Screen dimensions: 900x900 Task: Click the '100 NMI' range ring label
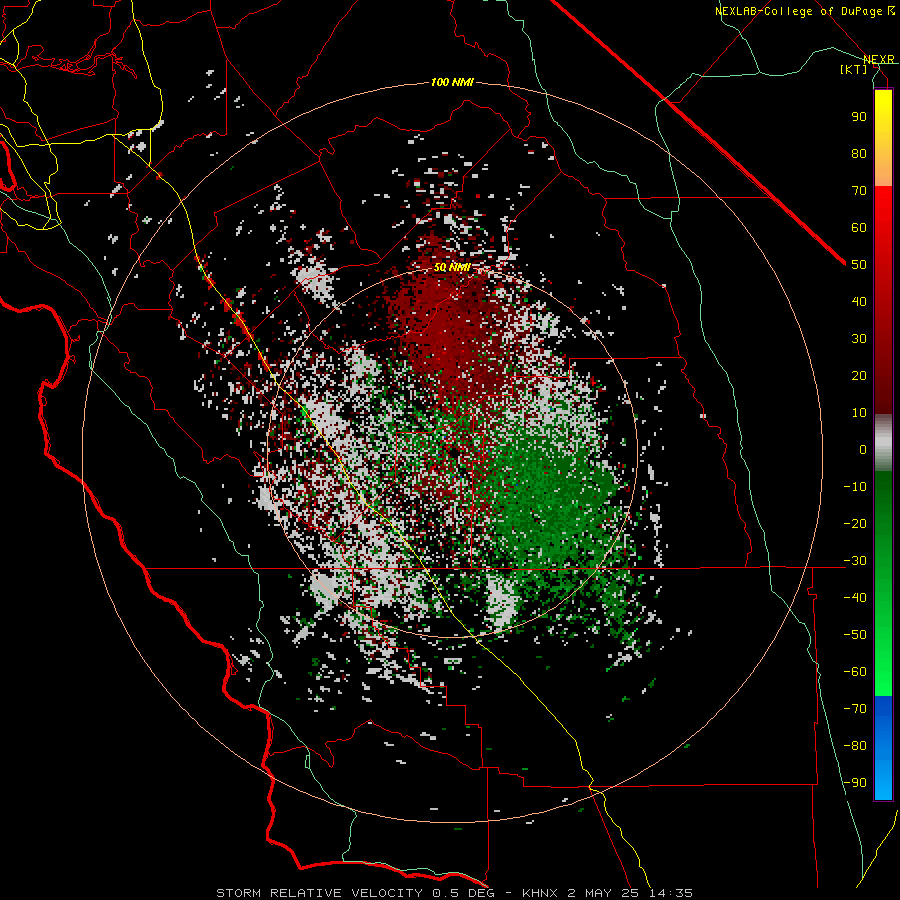point(452,83)
